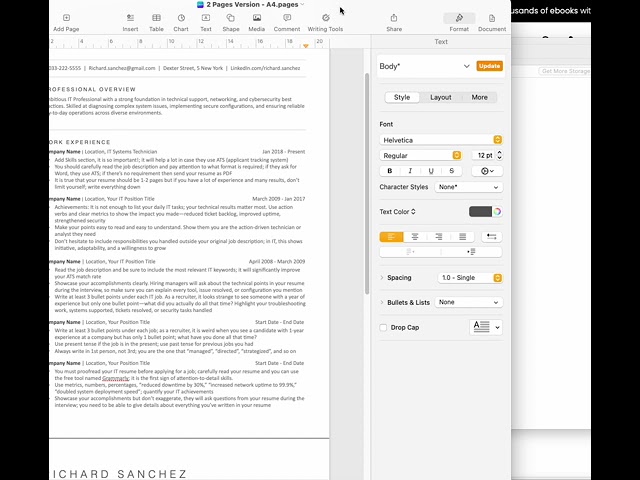Switch to the More tab
The width and height of the screenshot is (640, 480).
(x=480, y=98)
